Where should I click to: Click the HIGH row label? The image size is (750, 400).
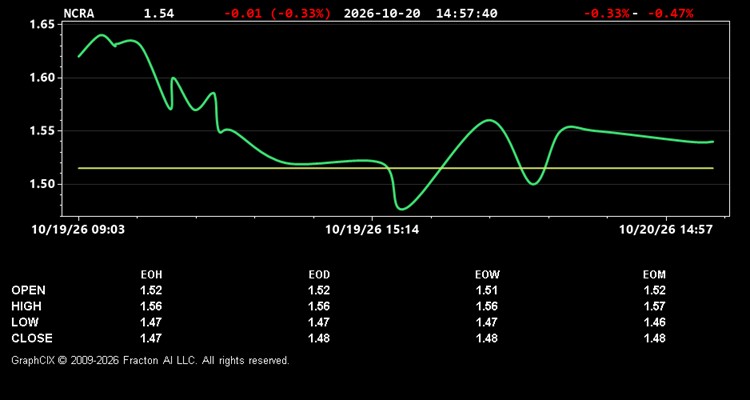pyautogui.click(x=27, y=306)
